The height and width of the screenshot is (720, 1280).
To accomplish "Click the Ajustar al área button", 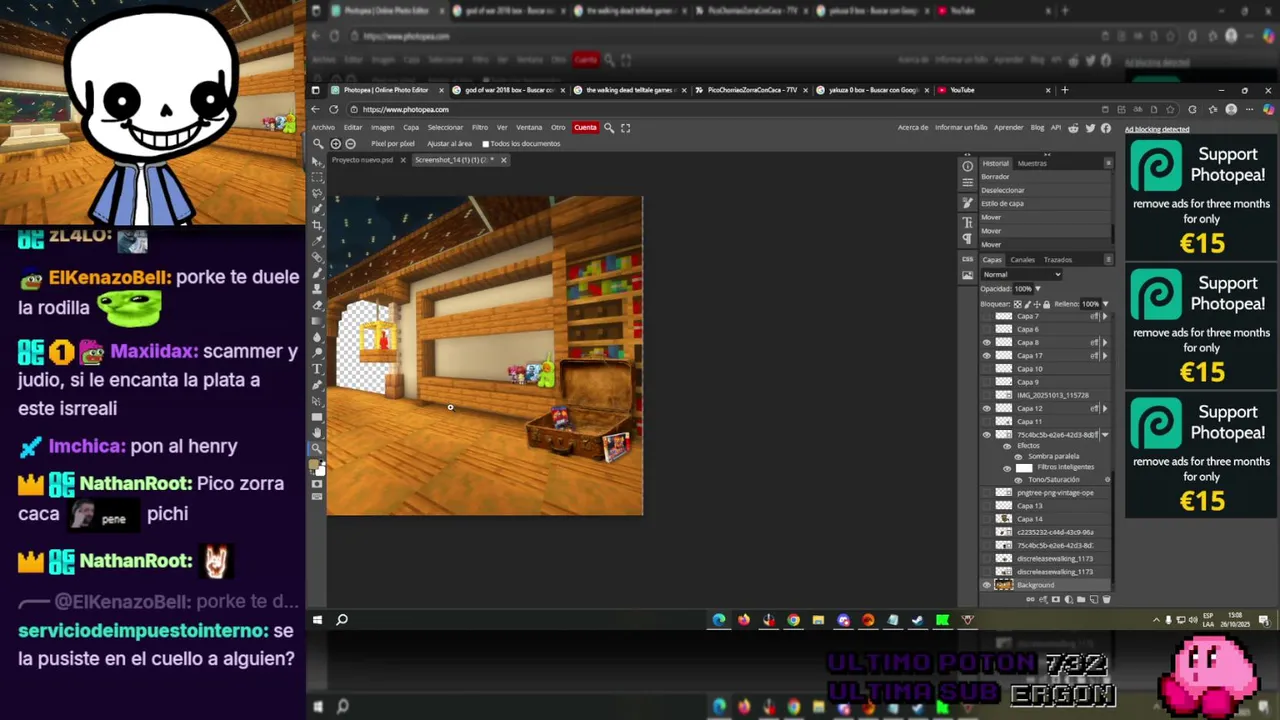I will click(449, 144).
